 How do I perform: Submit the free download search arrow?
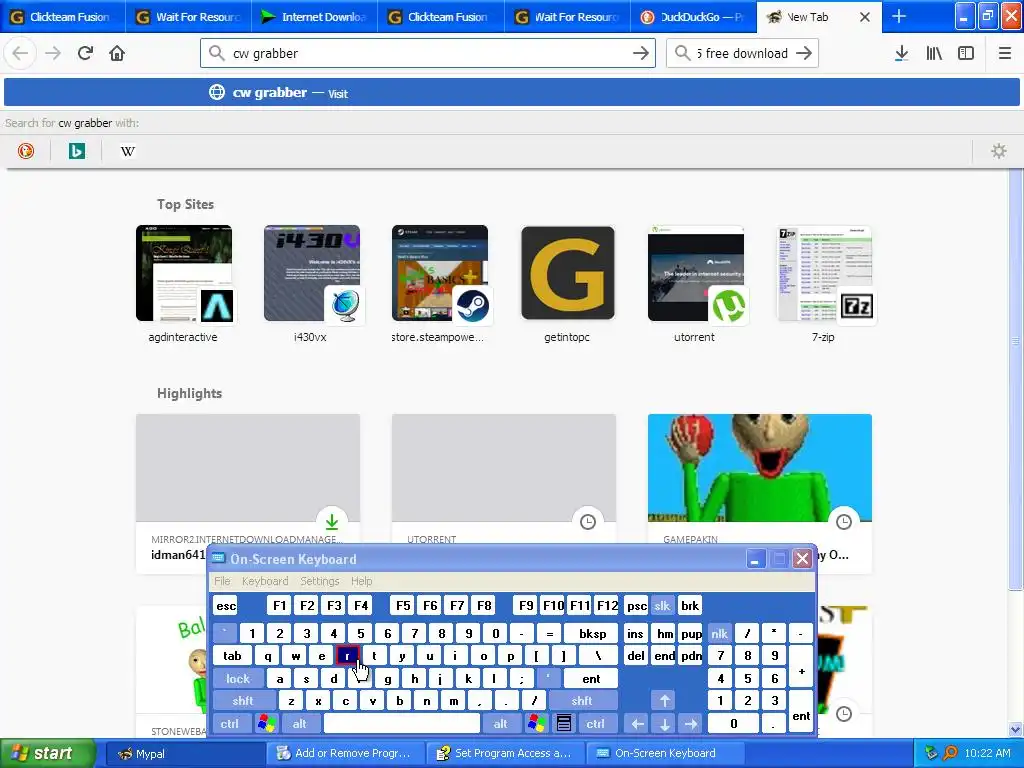[x=804, y=53]
